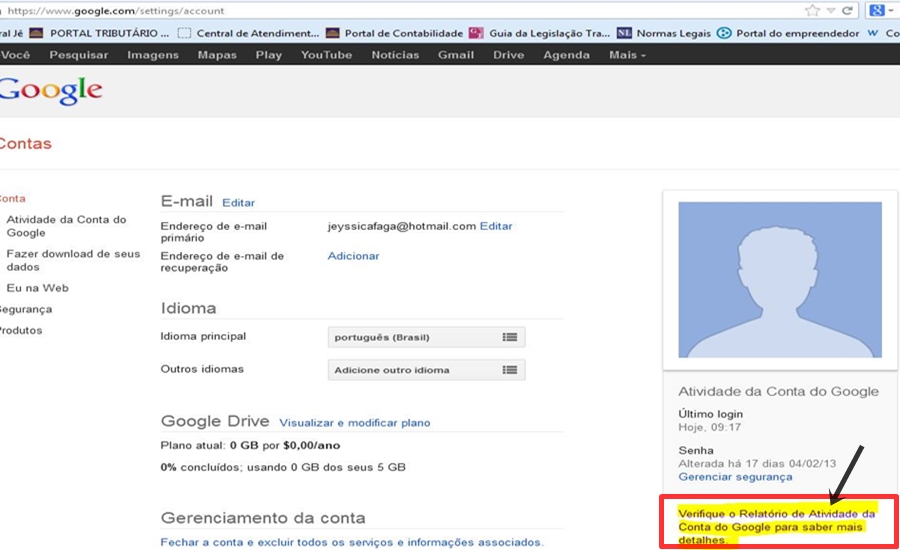Open the Adicione outro idioma dropdown

point(426,370)
